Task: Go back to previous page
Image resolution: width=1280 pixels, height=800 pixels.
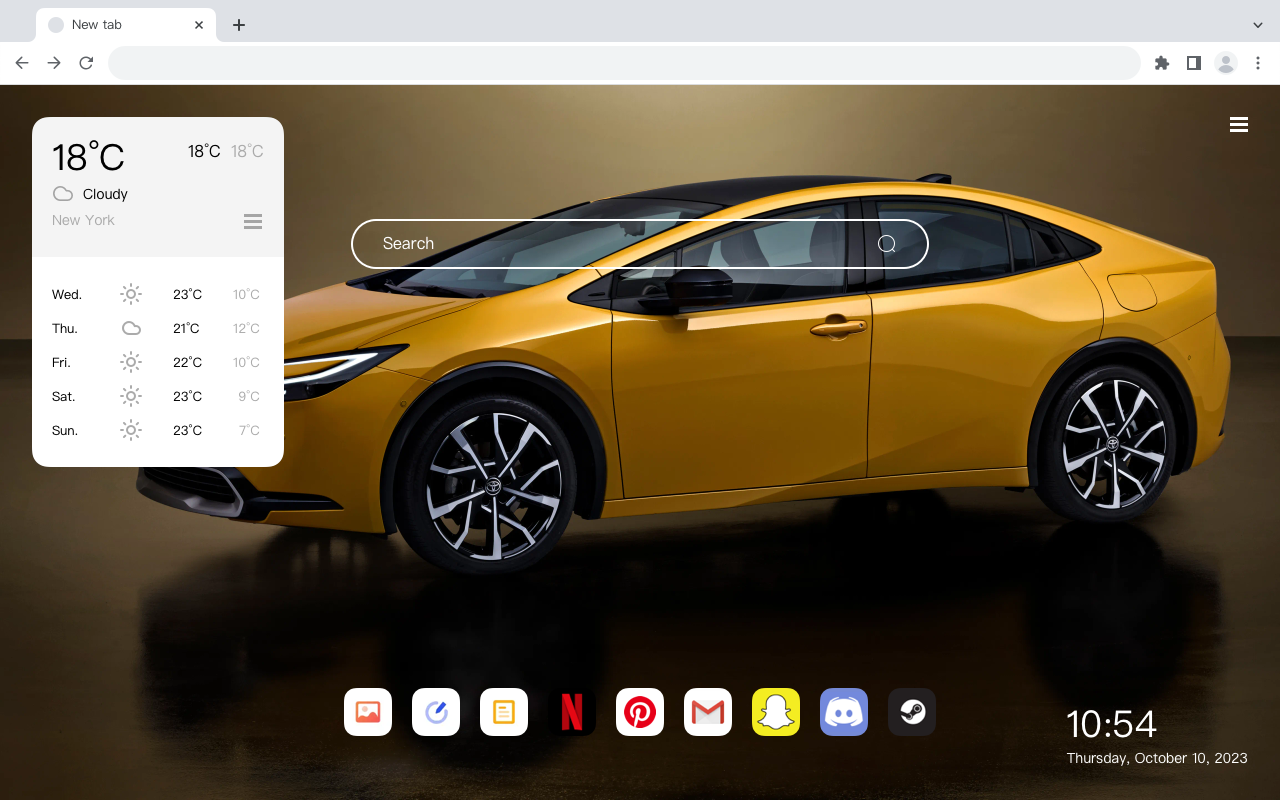Action: pyautogui.click(x=22, y=63)
